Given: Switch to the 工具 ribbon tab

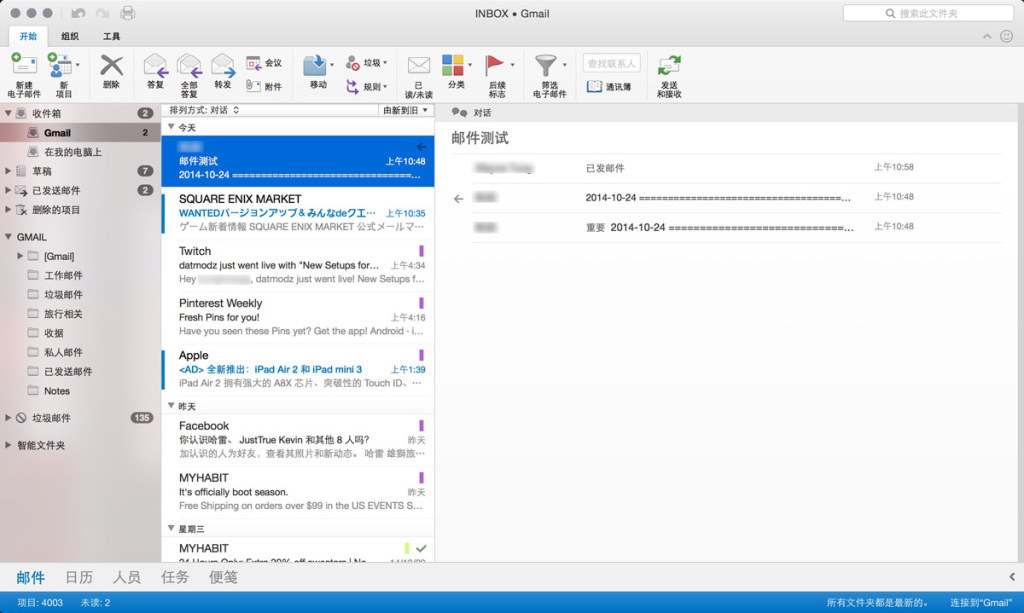Looking at the screenshot, I should (112, 36).
